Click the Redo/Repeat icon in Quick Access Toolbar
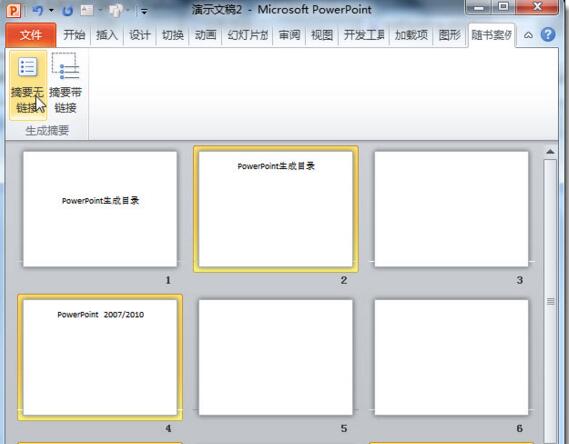Viewport: 569px width, 444px height. [67, 11]
